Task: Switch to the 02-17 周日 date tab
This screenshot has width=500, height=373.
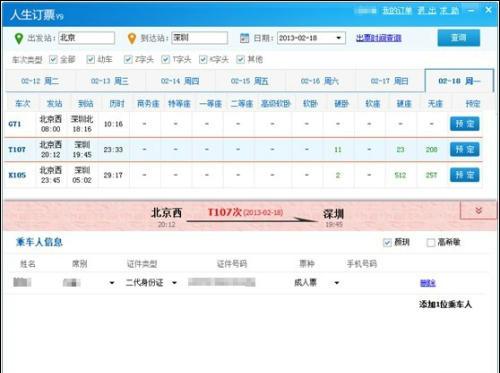Action: coord(390,81)
